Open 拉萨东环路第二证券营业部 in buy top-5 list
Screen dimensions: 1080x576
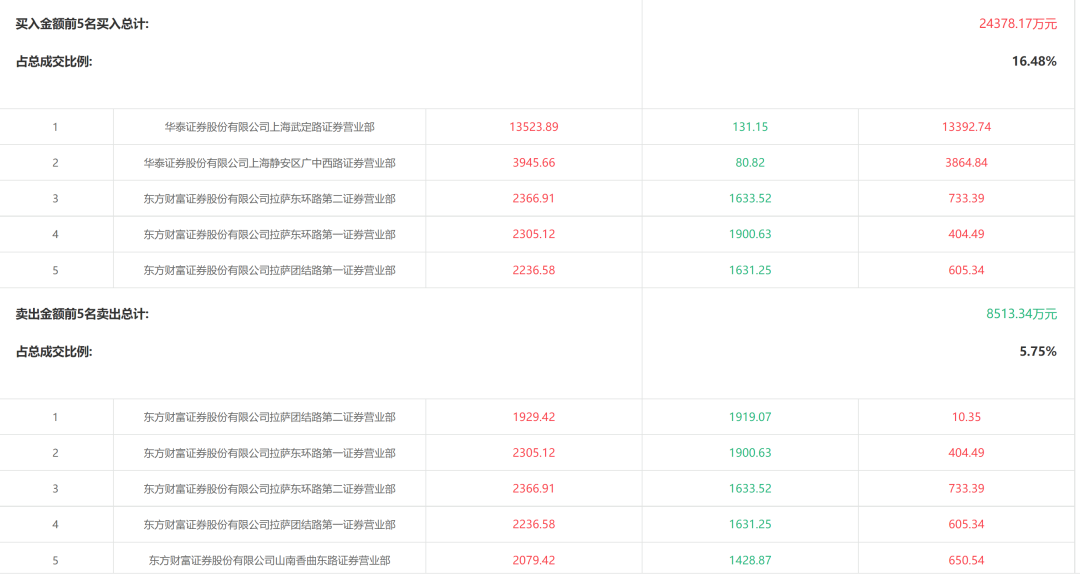(x=269, y=198)
